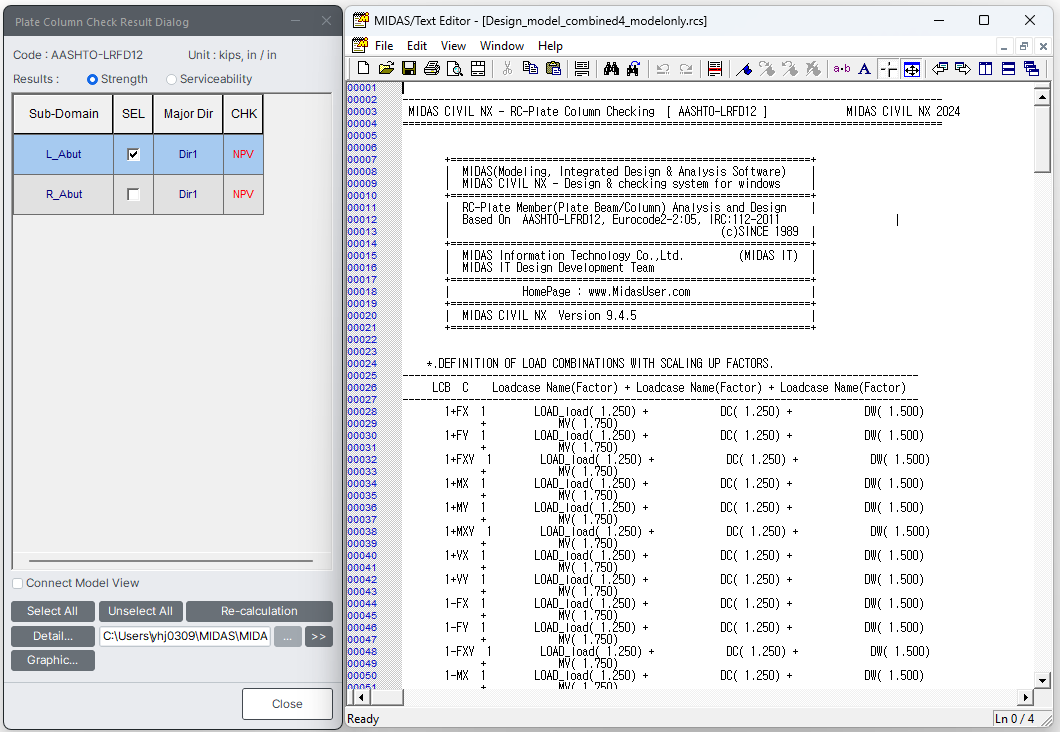The width and height of the screenshot is (1060, 732).
Task: Open a file with the folder icon
Action: (x=386, y=69)
